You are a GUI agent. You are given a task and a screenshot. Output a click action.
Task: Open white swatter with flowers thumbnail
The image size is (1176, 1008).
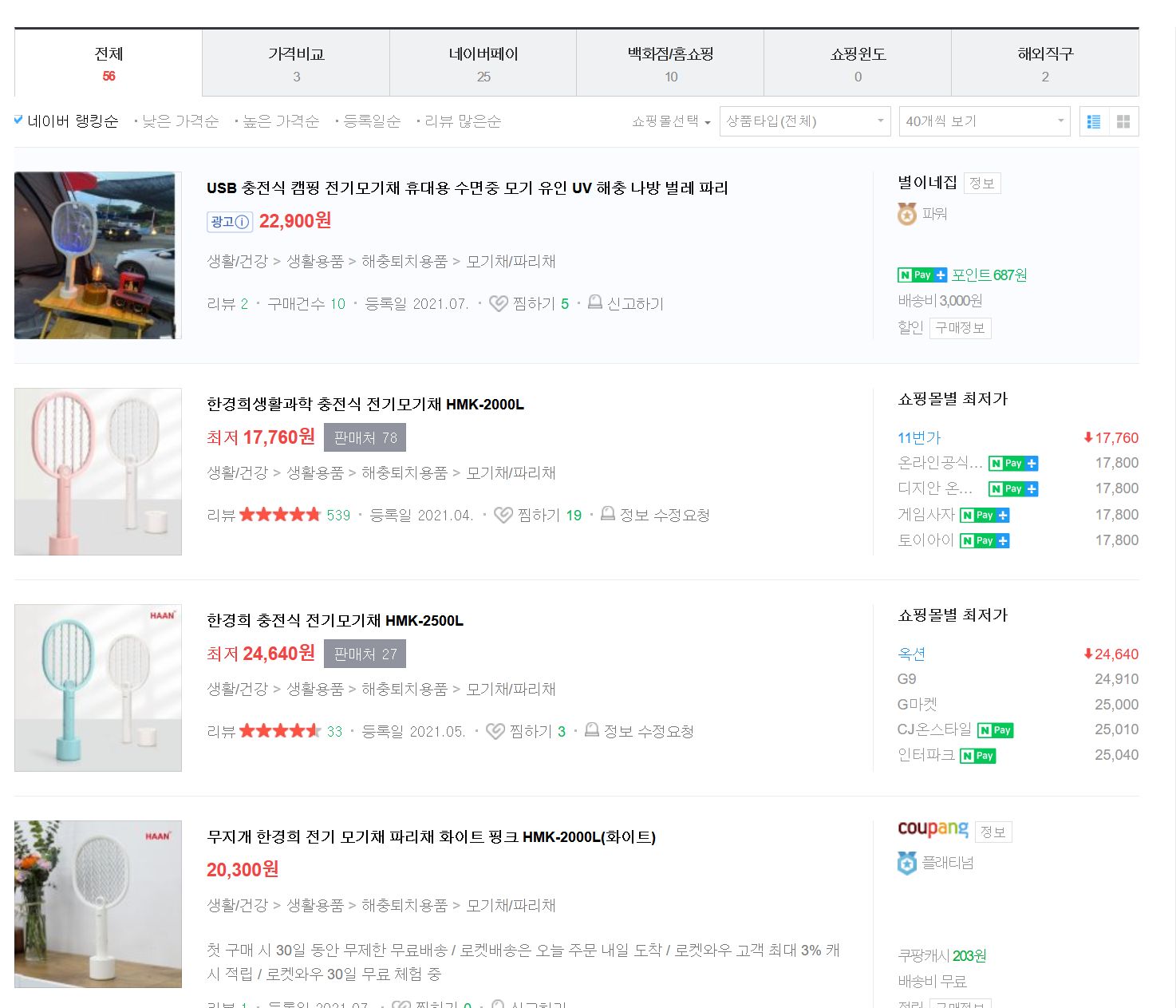coord(98,904)
